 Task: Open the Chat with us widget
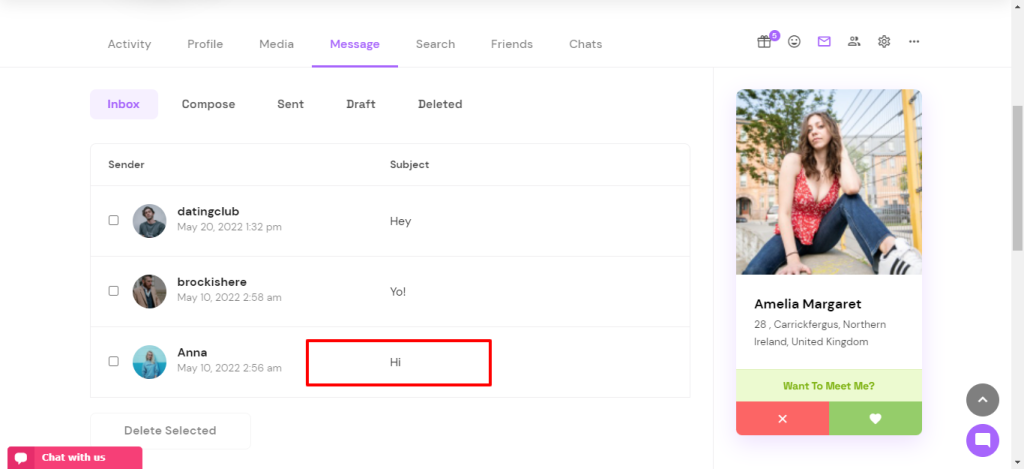pos(74,458)
